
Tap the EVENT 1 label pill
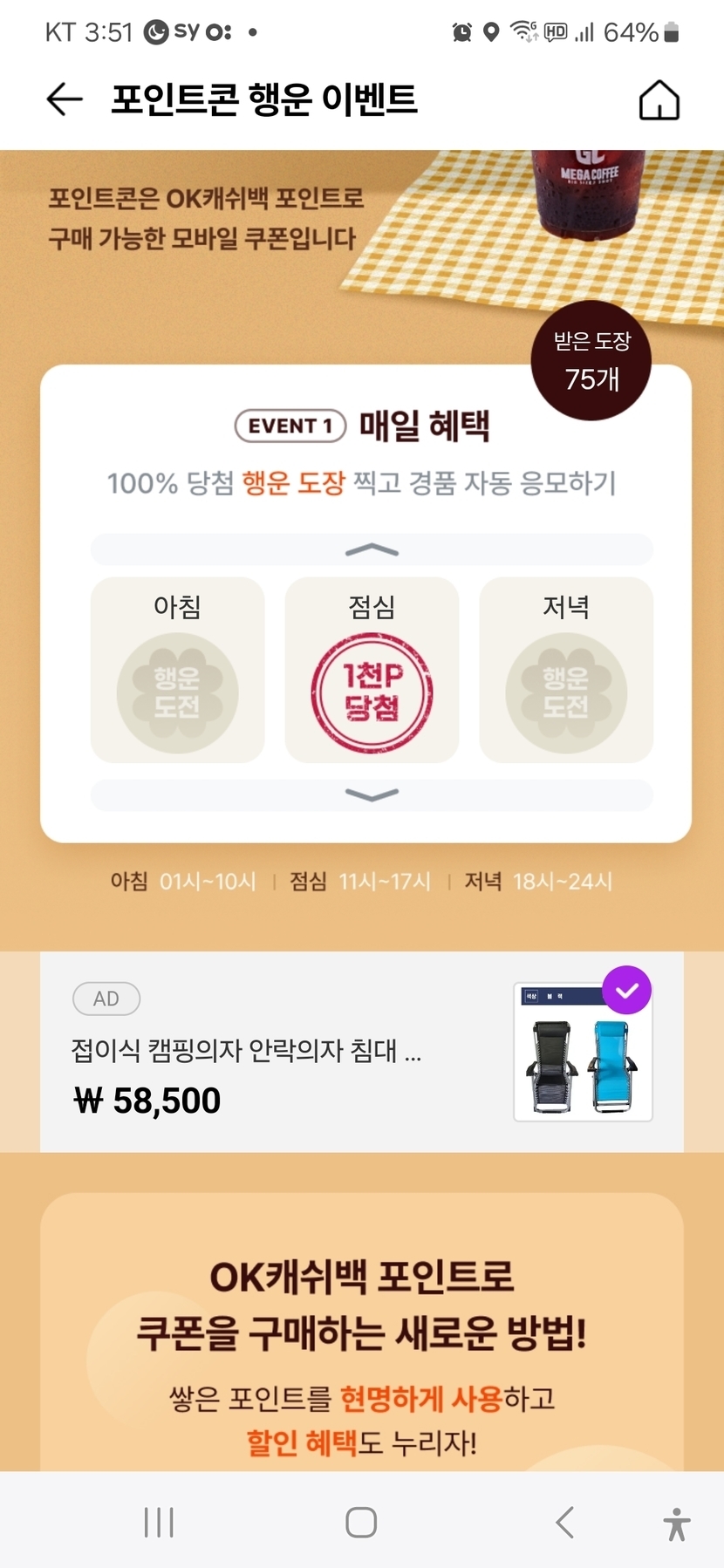(290, 426)
